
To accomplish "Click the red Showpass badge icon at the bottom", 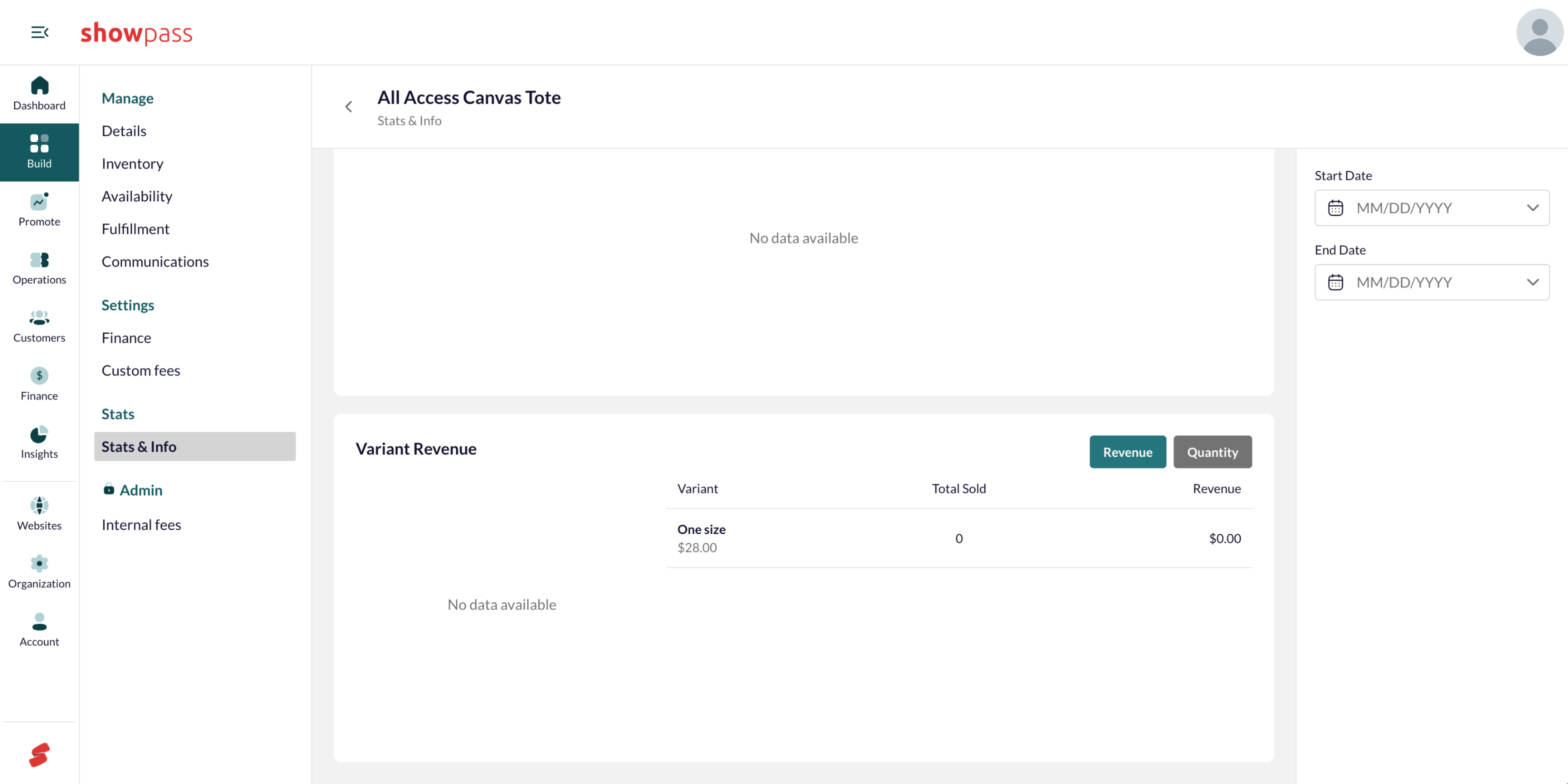I will click(39, 755).
